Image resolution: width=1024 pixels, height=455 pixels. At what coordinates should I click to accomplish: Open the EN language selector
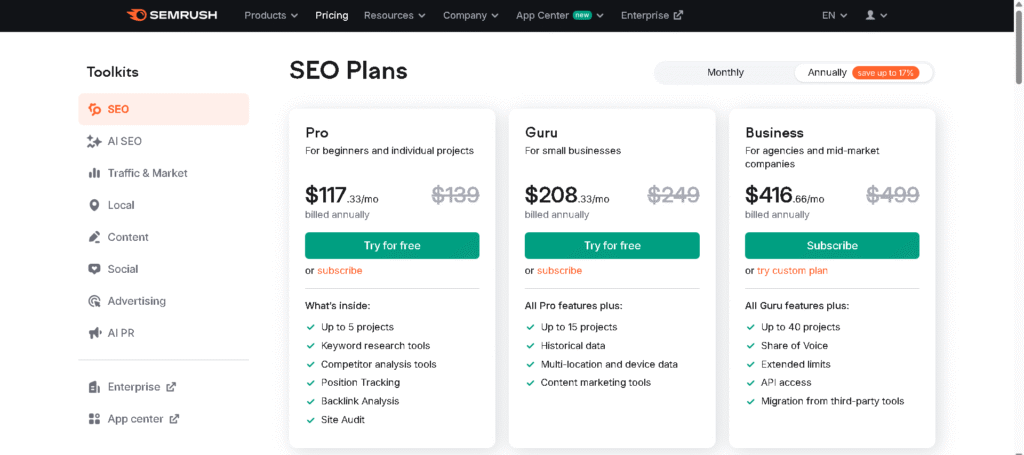[834, 15]
